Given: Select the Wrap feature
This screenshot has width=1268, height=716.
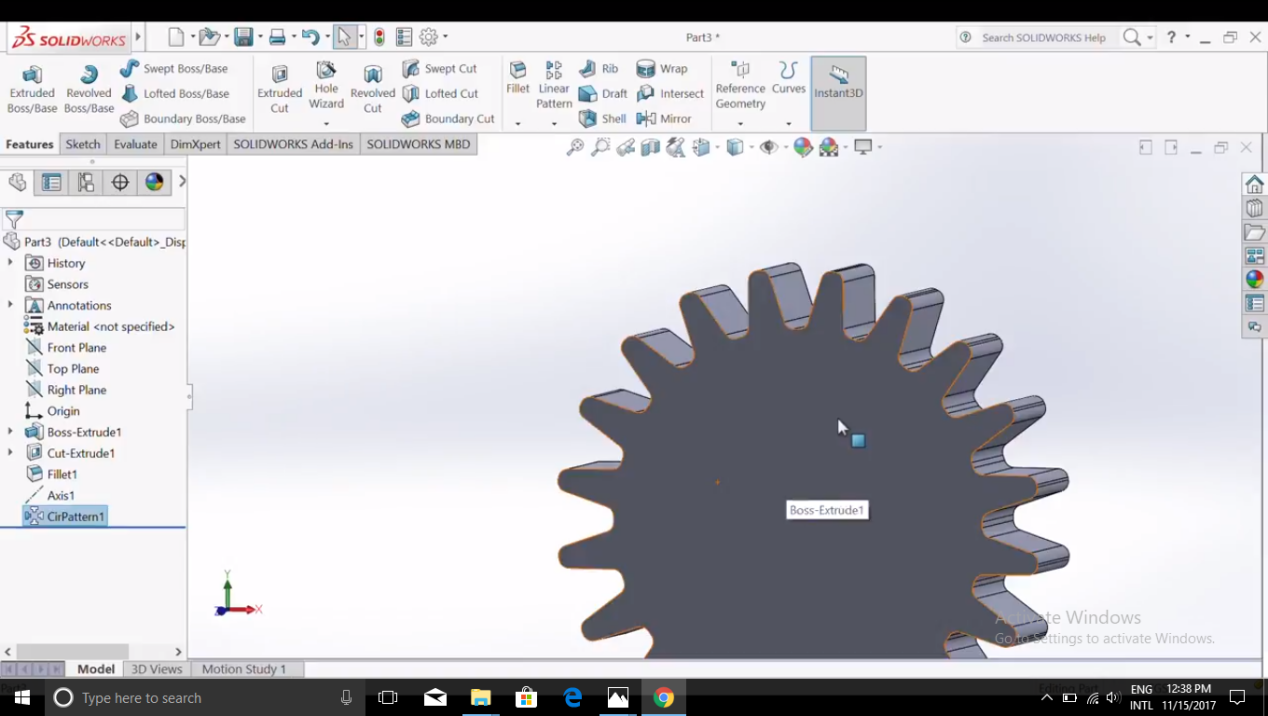Looking at the screenshot, I should [x=662, y=69].
